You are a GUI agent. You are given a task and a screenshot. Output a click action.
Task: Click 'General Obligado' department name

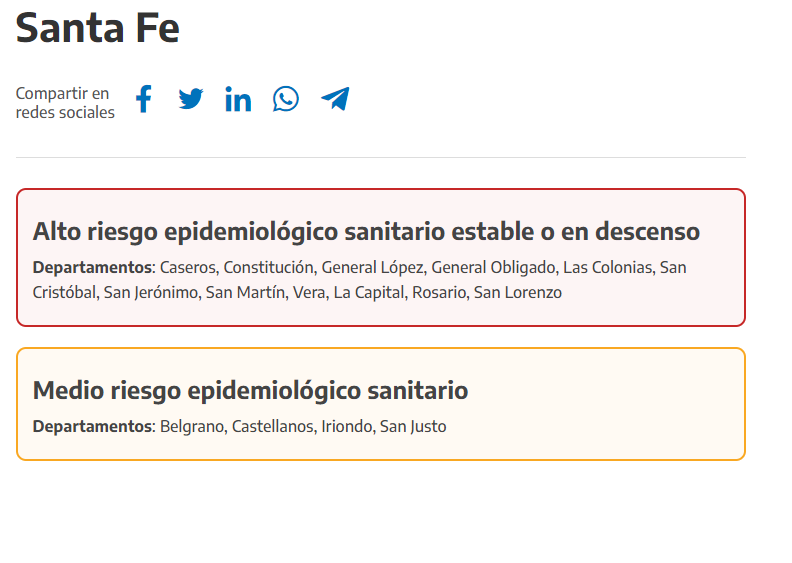click(493, 267)
